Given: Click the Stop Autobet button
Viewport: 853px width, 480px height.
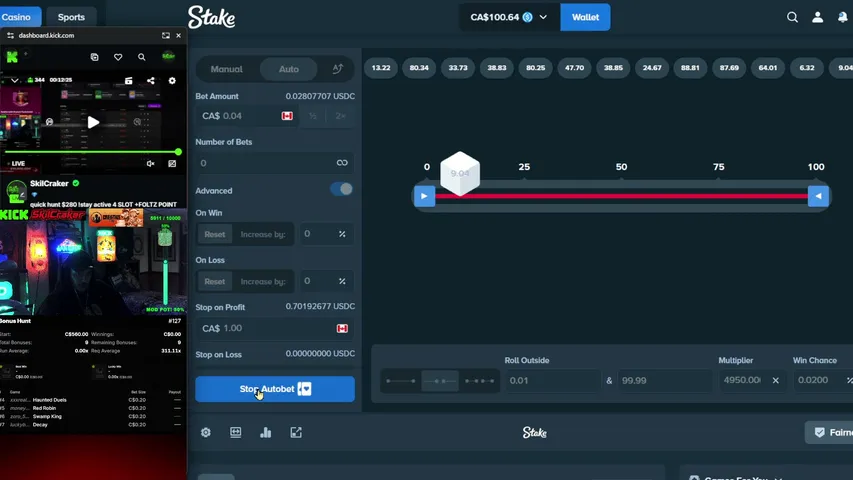Looking at the screenshot, I should (275, 389).
